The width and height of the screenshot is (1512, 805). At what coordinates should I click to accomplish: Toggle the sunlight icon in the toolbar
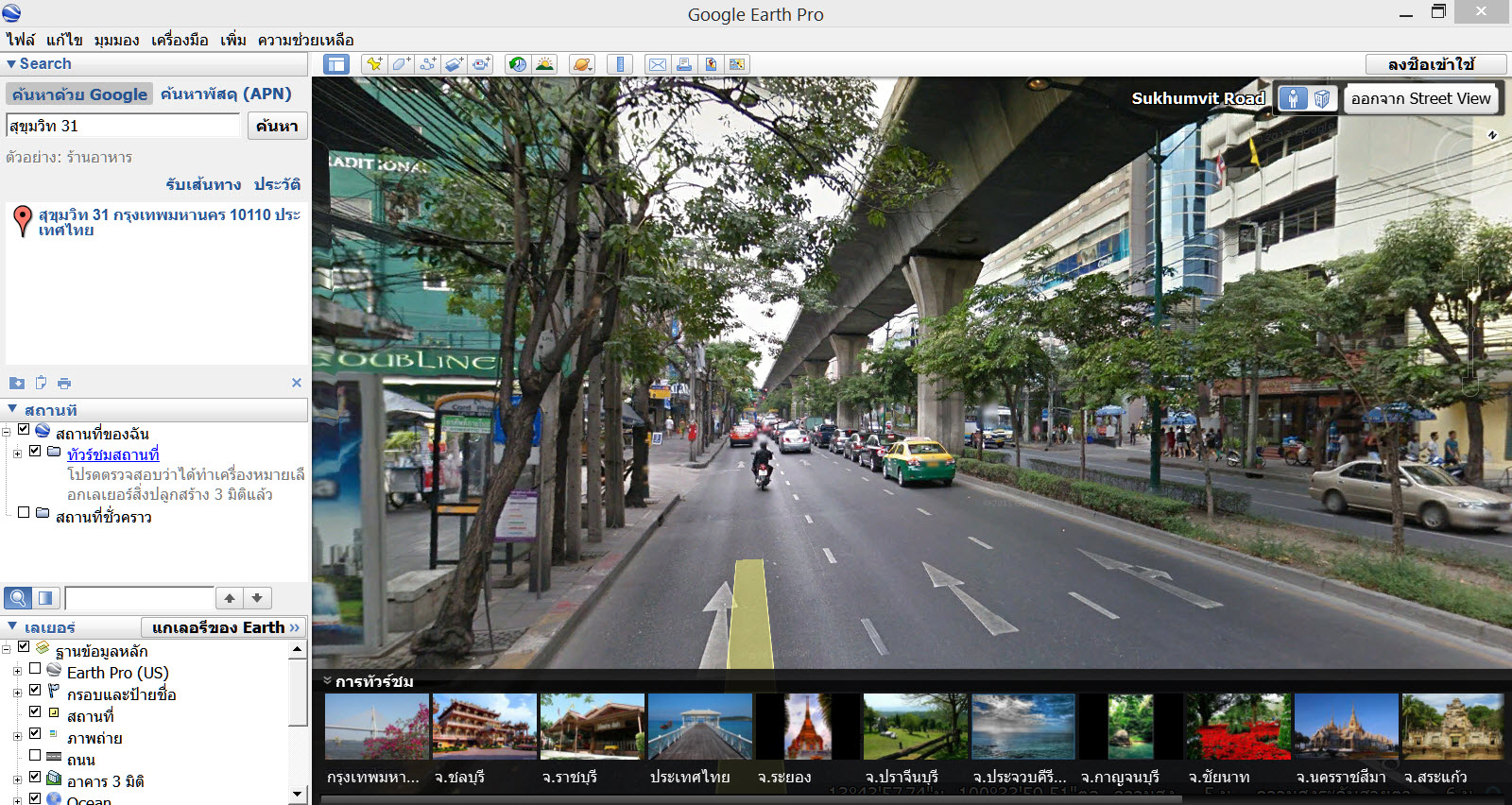click(x=544, y=64)
